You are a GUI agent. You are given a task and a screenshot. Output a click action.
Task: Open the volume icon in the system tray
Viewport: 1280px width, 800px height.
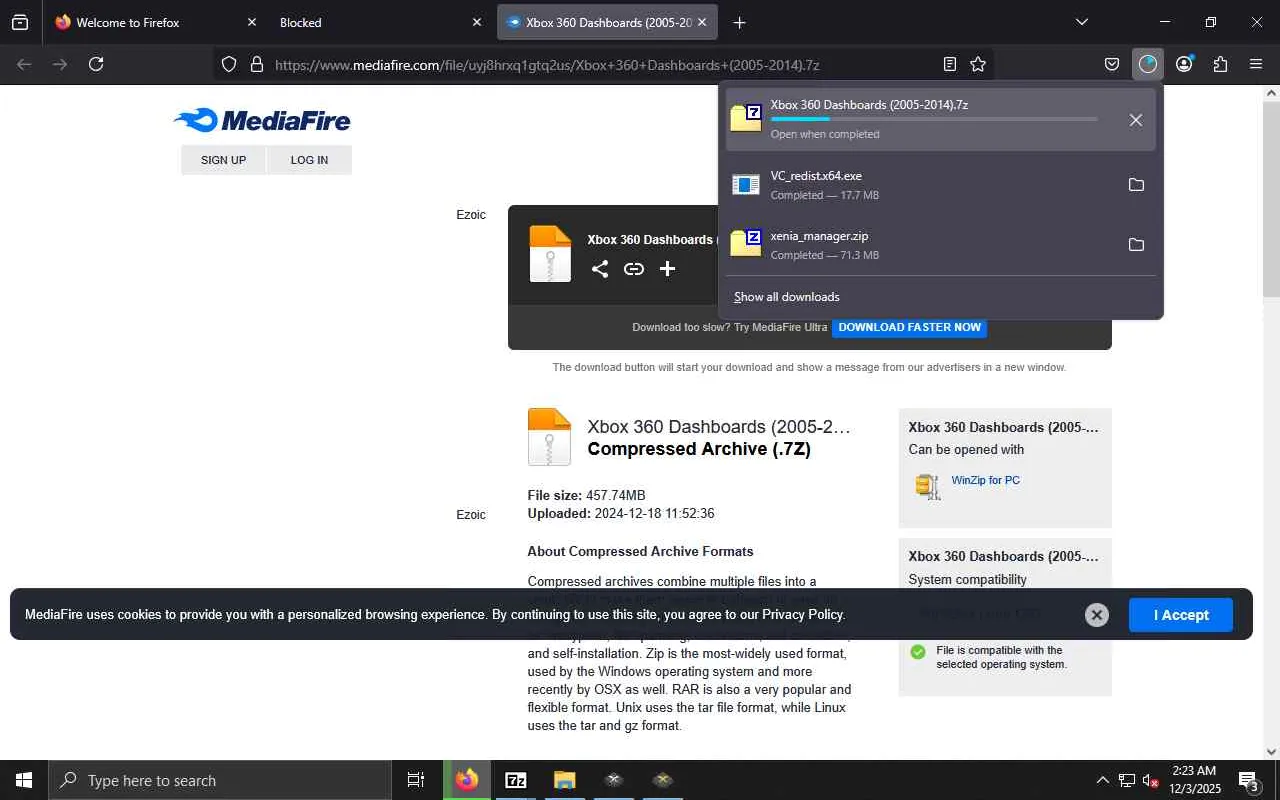tap(1150, 780)
